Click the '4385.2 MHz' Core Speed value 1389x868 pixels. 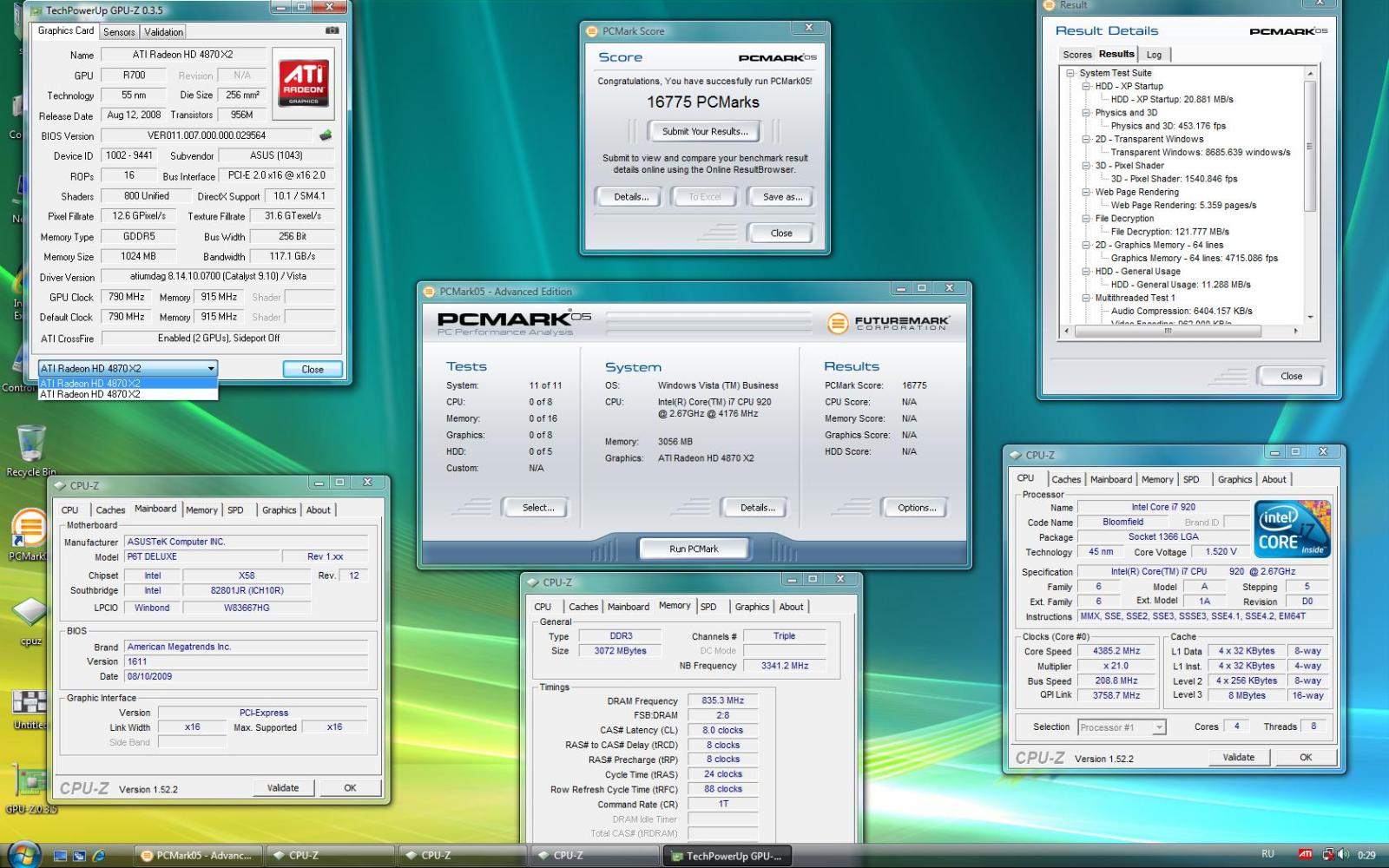[1117, 651]
